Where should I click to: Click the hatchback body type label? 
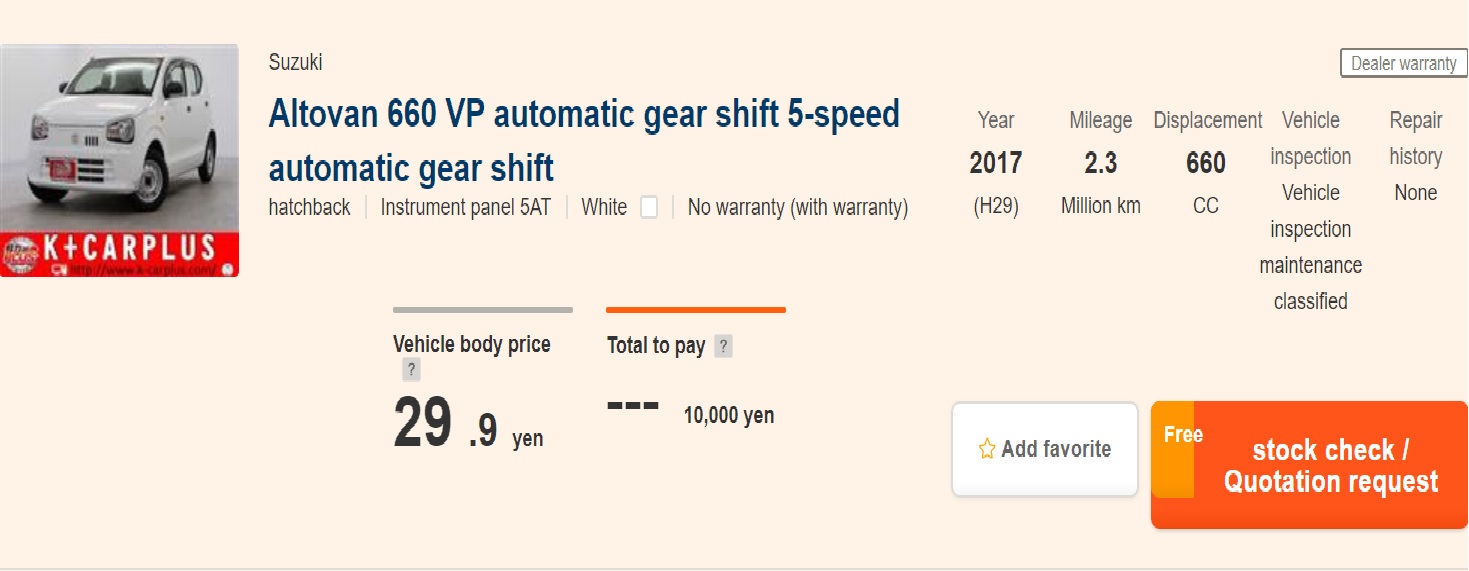[309, 208]
